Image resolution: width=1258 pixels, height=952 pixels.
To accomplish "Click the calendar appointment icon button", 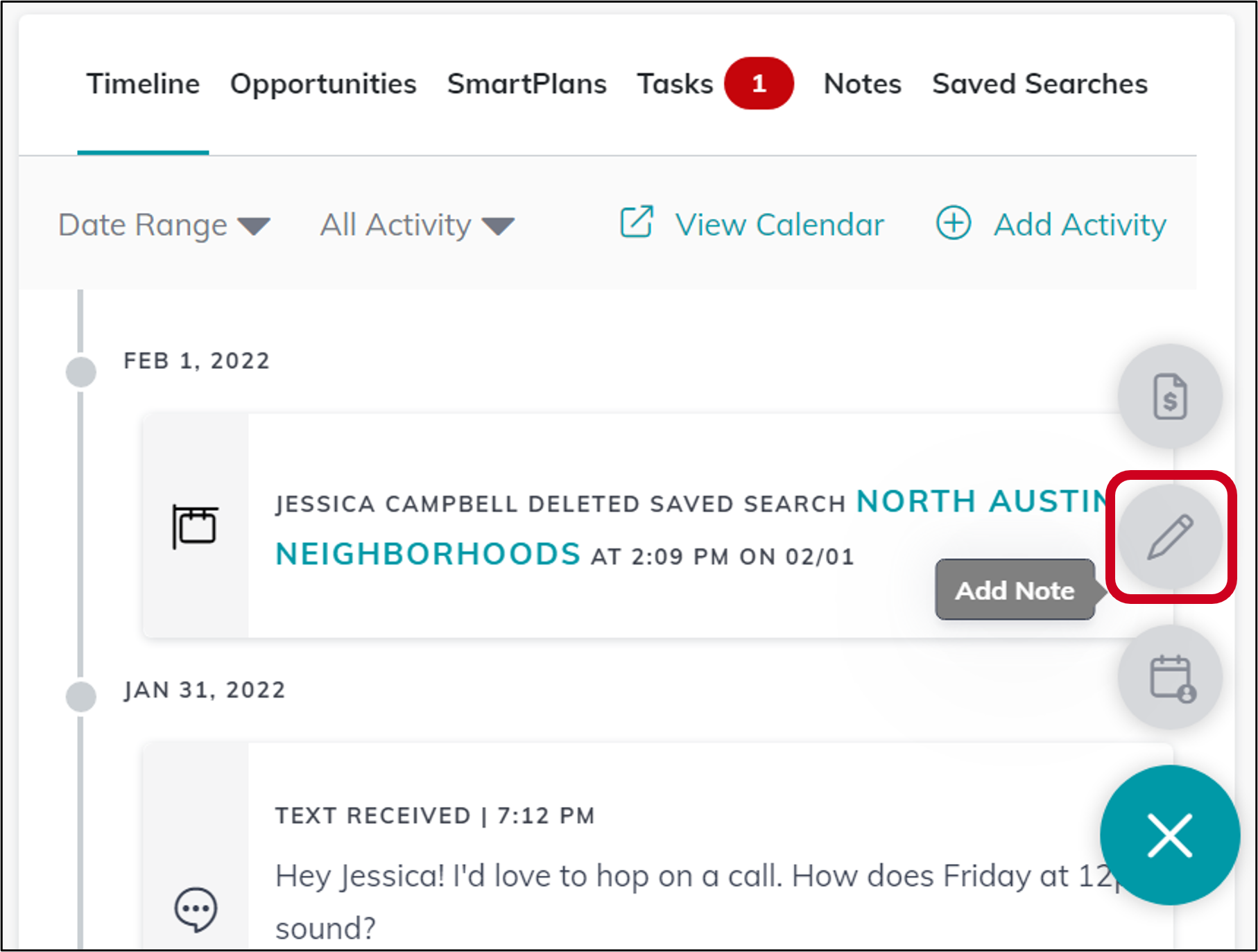I will tap(1170, 677).
